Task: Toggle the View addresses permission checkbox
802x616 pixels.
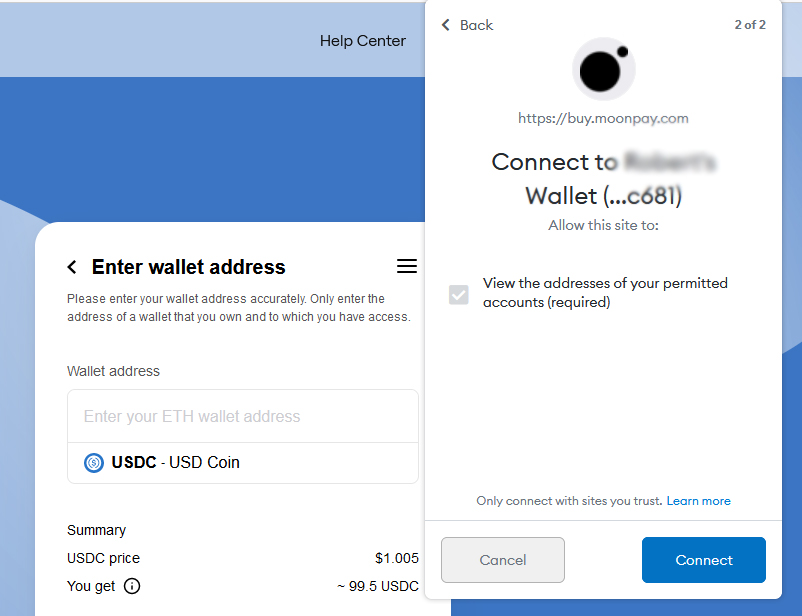Action: 459,295
